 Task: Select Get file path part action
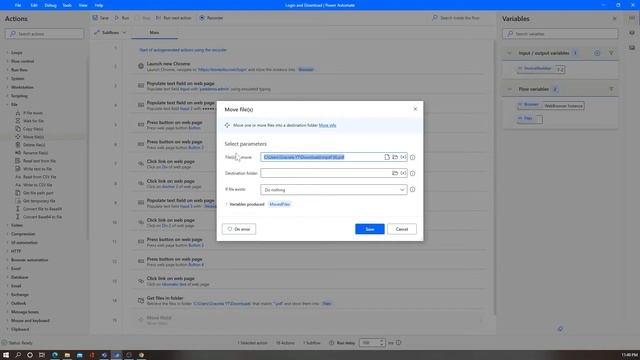pyautogui.click(x=38, y=193)
